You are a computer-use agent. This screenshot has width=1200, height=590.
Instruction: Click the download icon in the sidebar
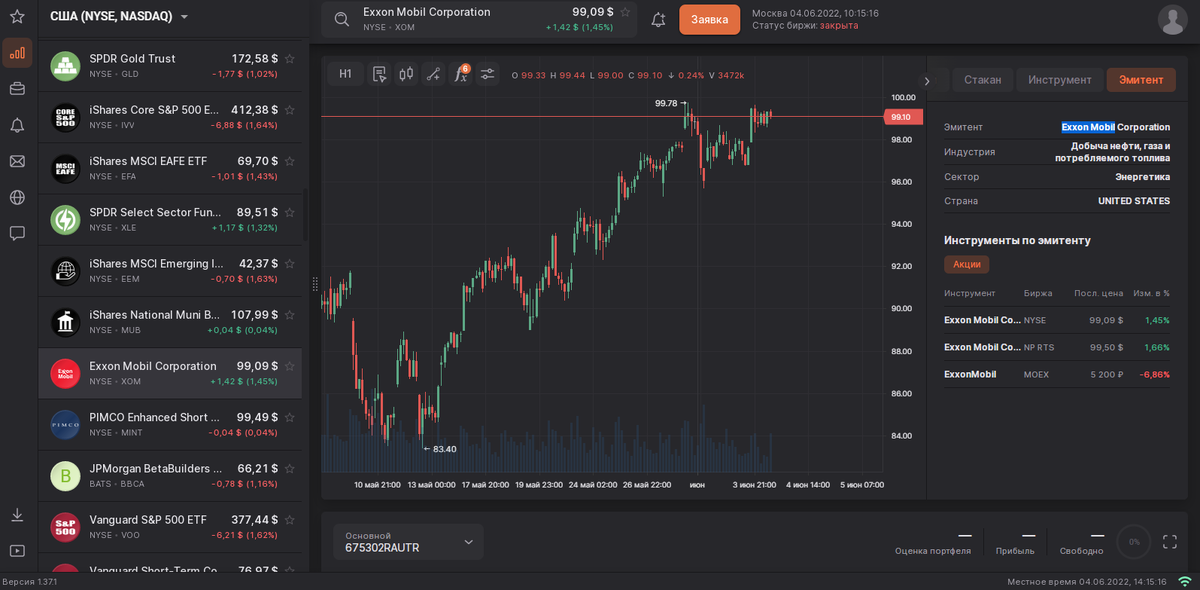tap(17, 514)
